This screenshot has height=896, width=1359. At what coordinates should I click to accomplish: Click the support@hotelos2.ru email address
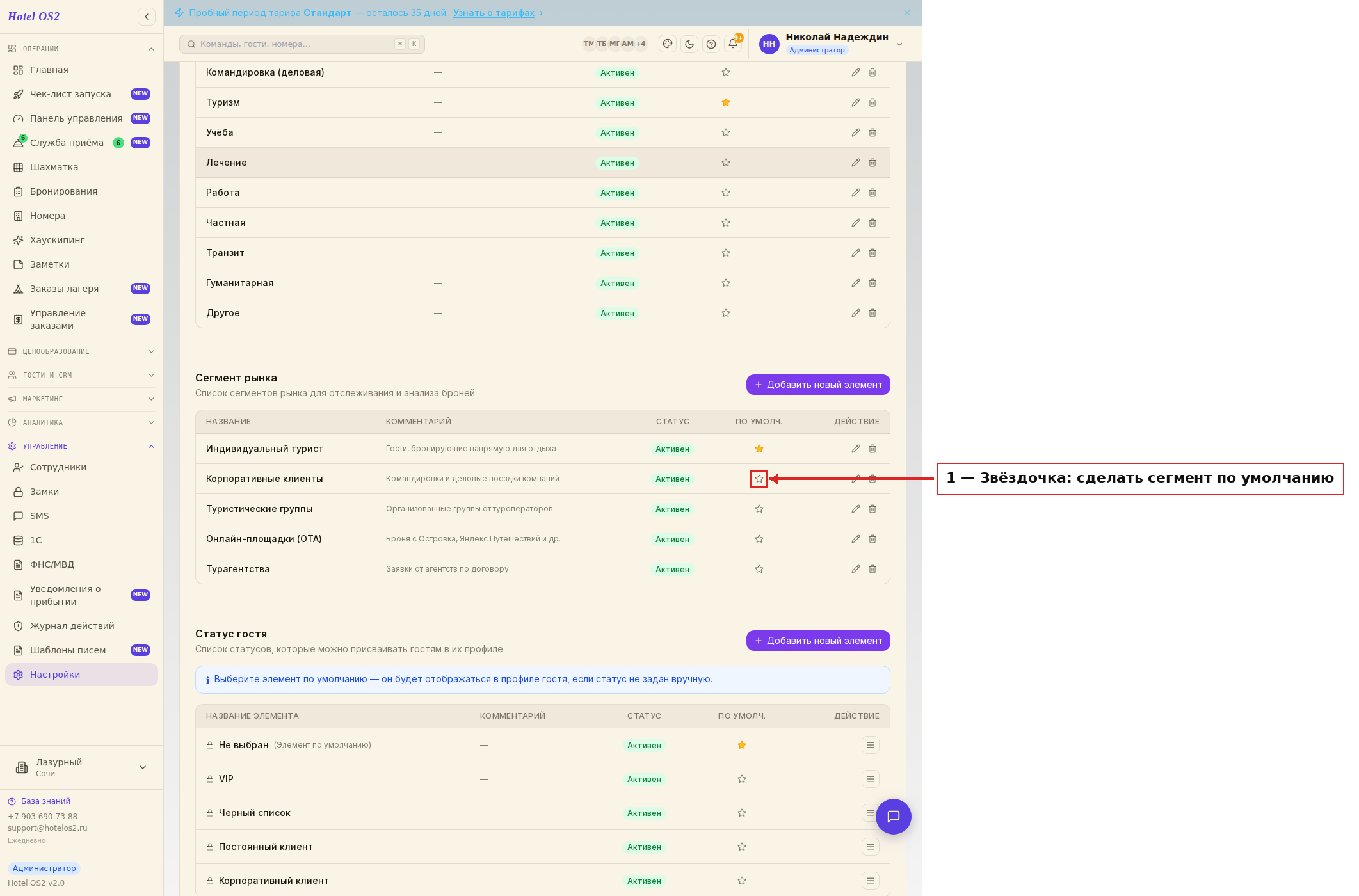click(x=47, y=828)
